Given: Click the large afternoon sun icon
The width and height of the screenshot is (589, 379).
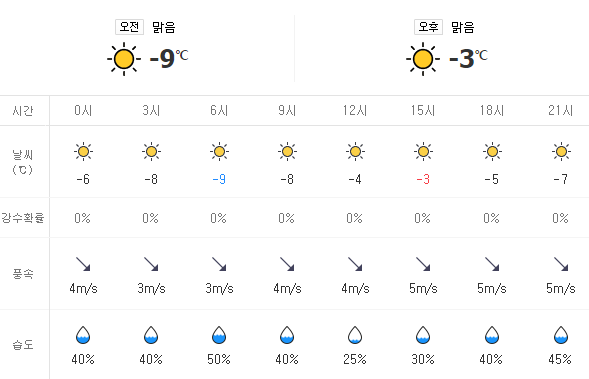Looking at the screenshot, I should tap(423, 59).
